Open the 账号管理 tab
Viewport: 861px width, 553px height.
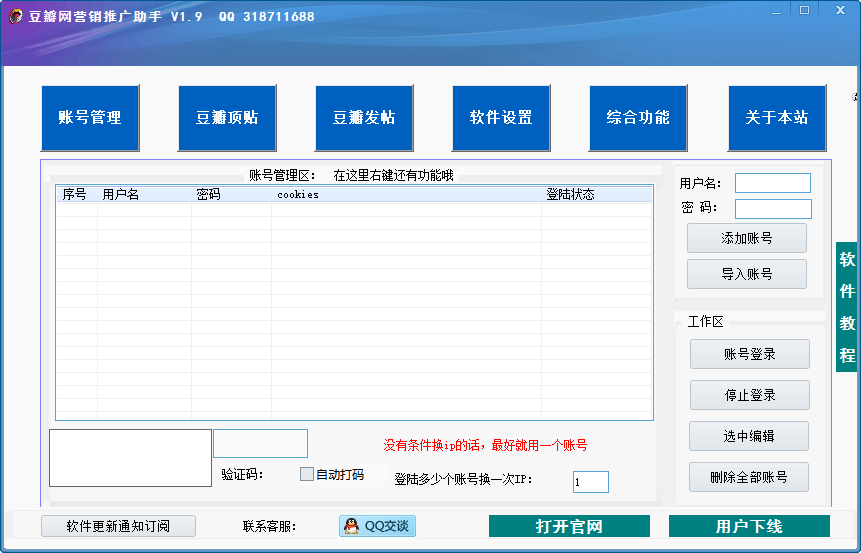pos(90,118)
